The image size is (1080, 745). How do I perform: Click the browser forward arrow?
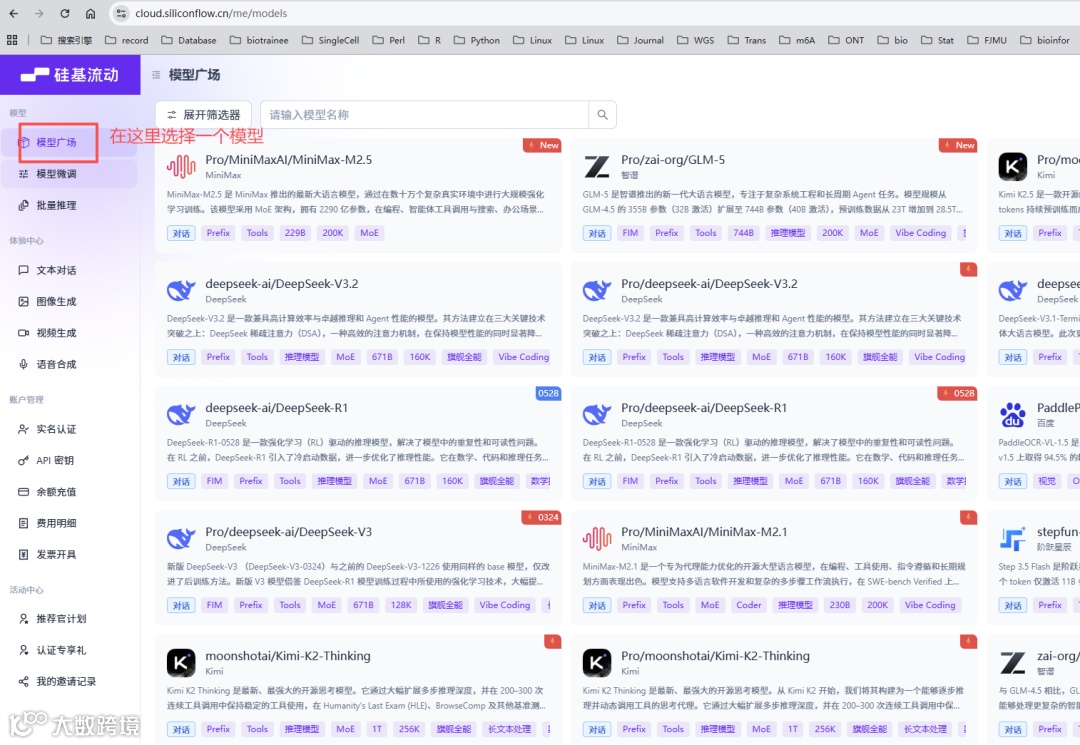(x=39, y=13)
